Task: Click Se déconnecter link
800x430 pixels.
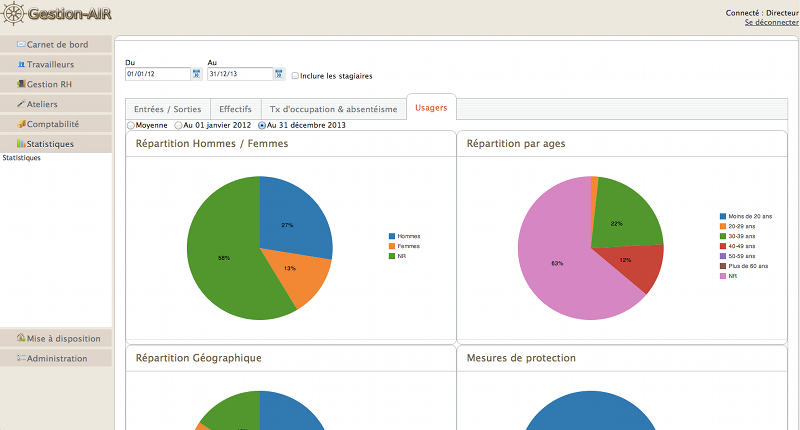Action: (771, 22)
